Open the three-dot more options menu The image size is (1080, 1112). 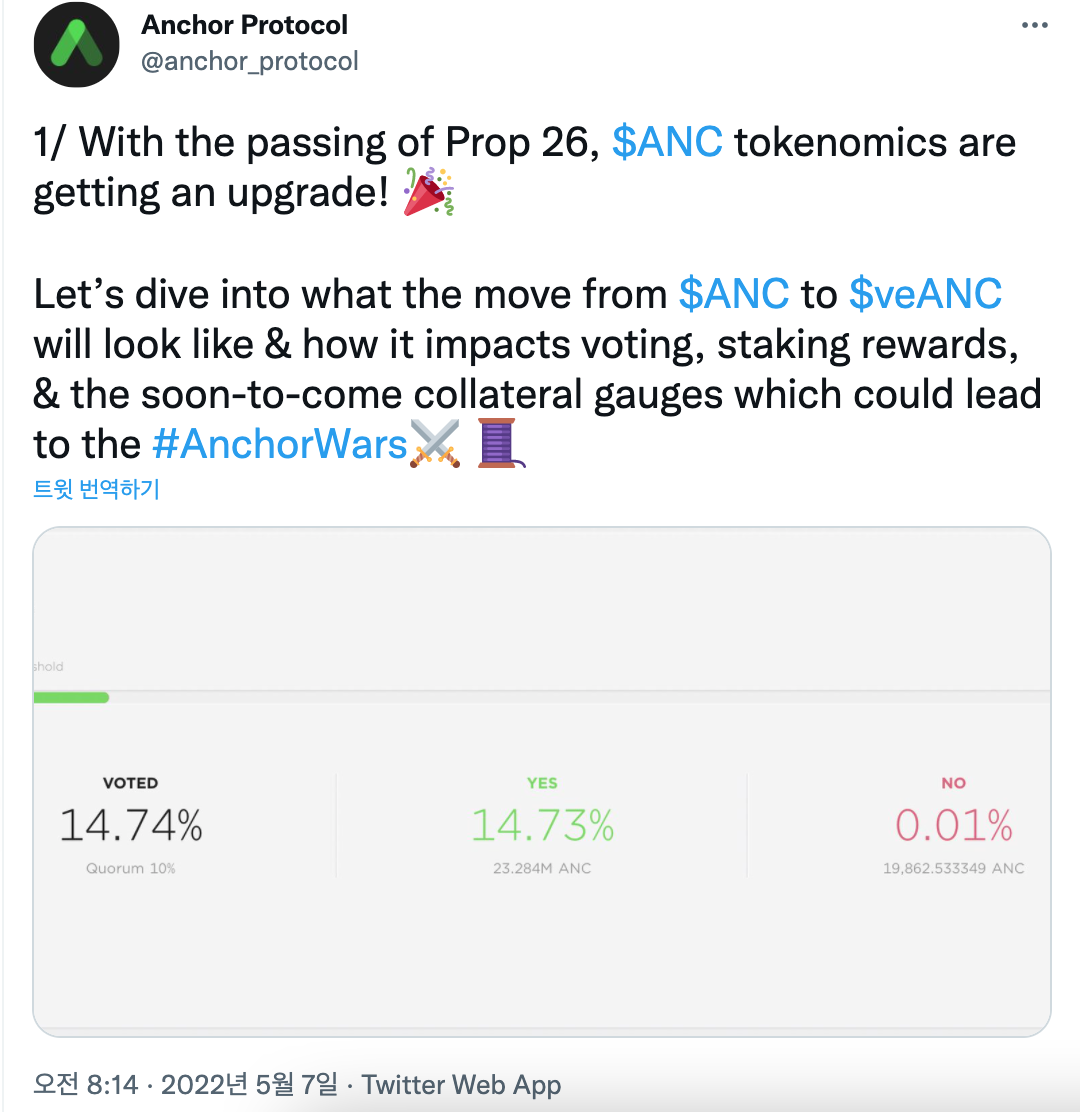(x=1034, y=25)
